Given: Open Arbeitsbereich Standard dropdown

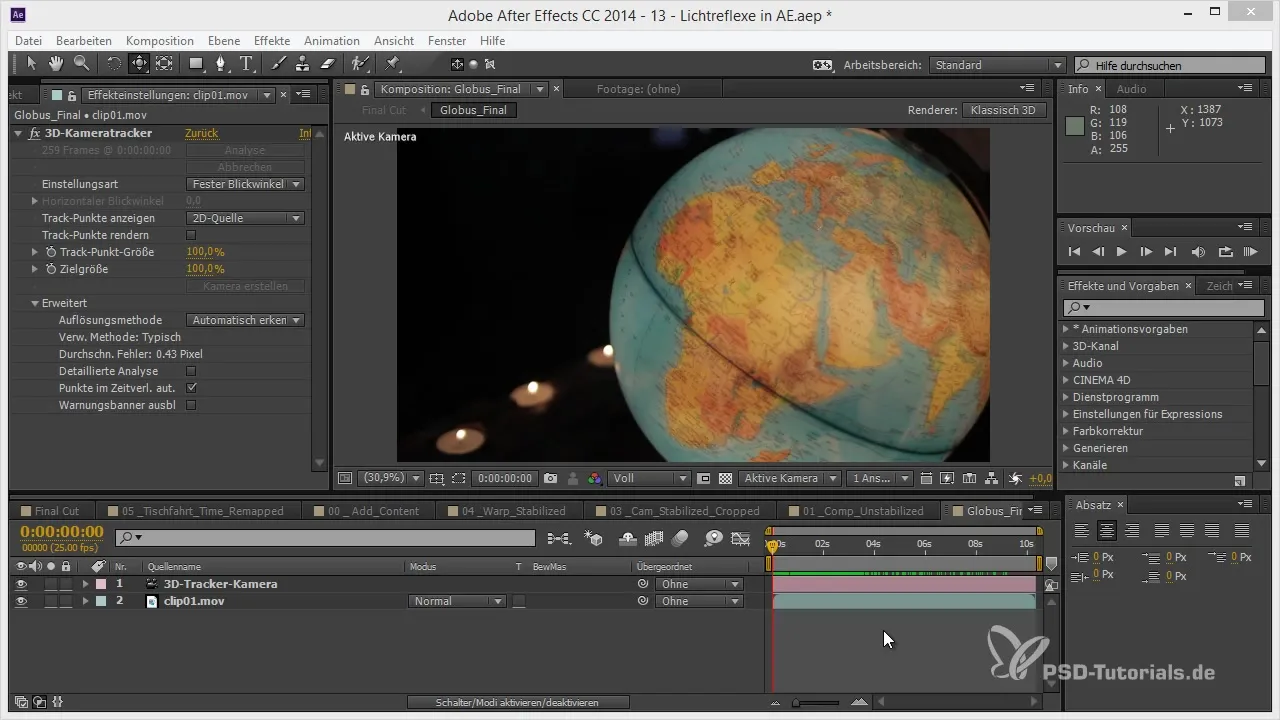Looking at the screenshot, I should (x=997, y=65).
